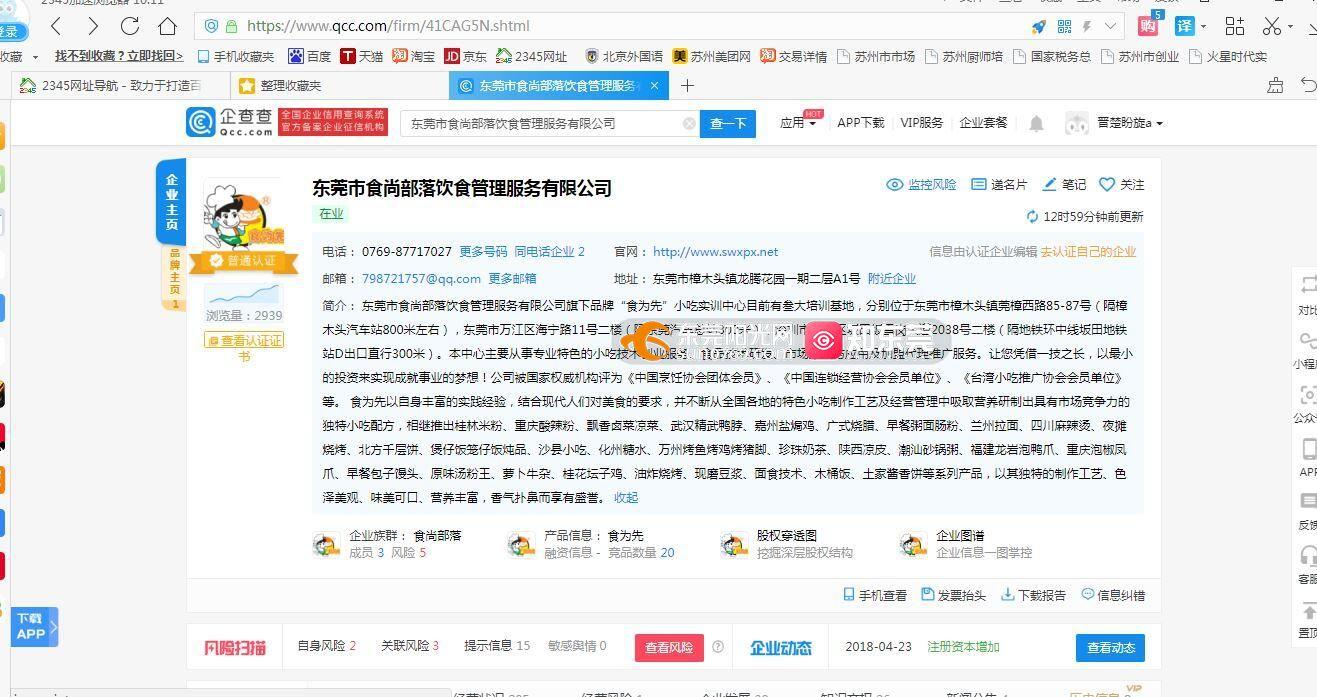
Task: Click 查看风险 red button
Action: pos(669,647)
